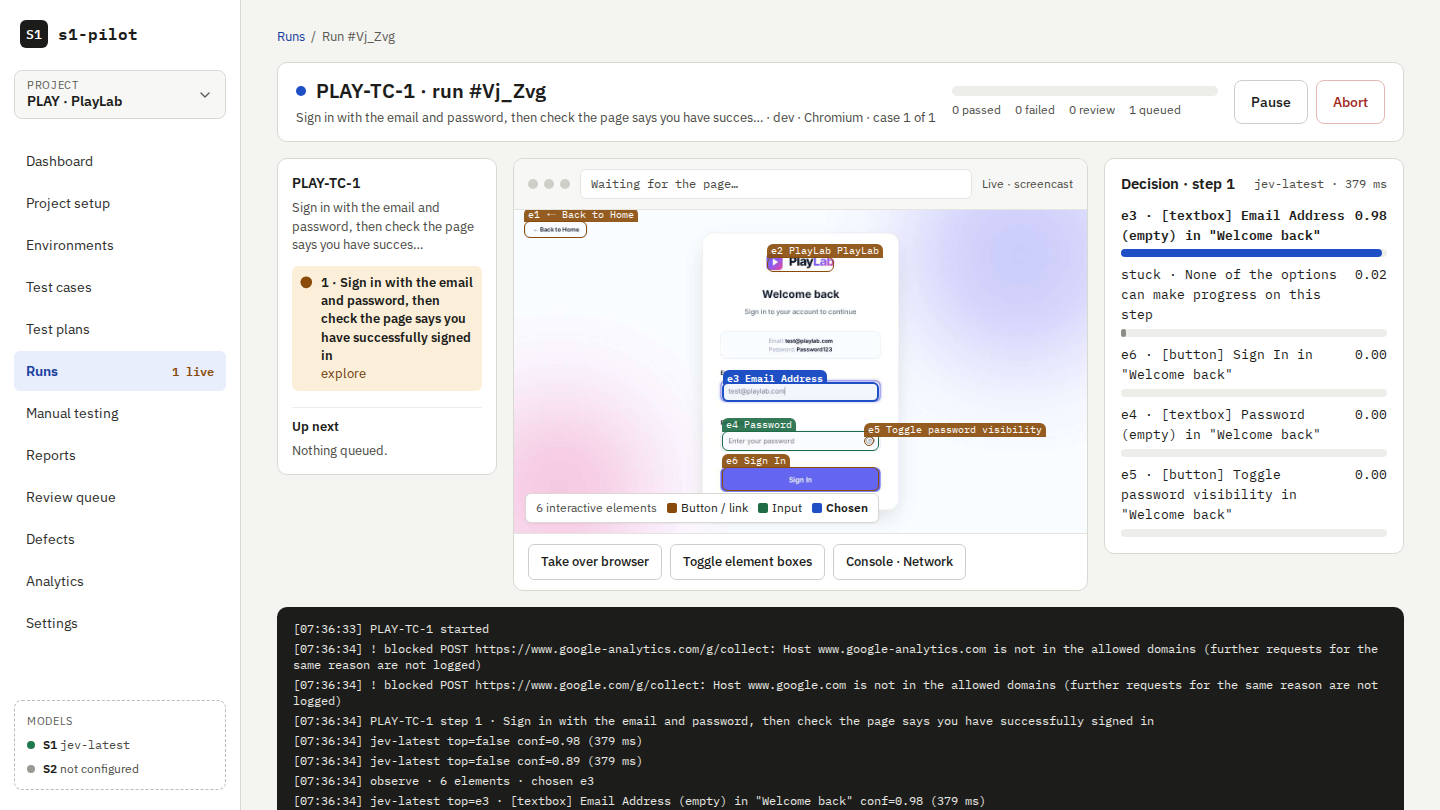This screenshot has width=1440, height=810.
Task: Open the Review queue
Action: tap(120, 497)
